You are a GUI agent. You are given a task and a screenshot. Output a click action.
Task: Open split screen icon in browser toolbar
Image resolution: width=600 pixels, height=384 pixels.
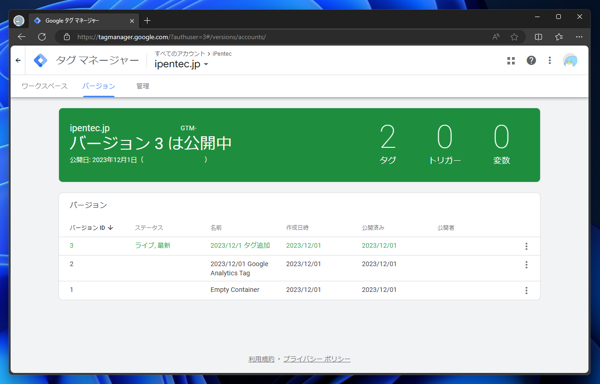pyautogui.click(x=538, y=37)
